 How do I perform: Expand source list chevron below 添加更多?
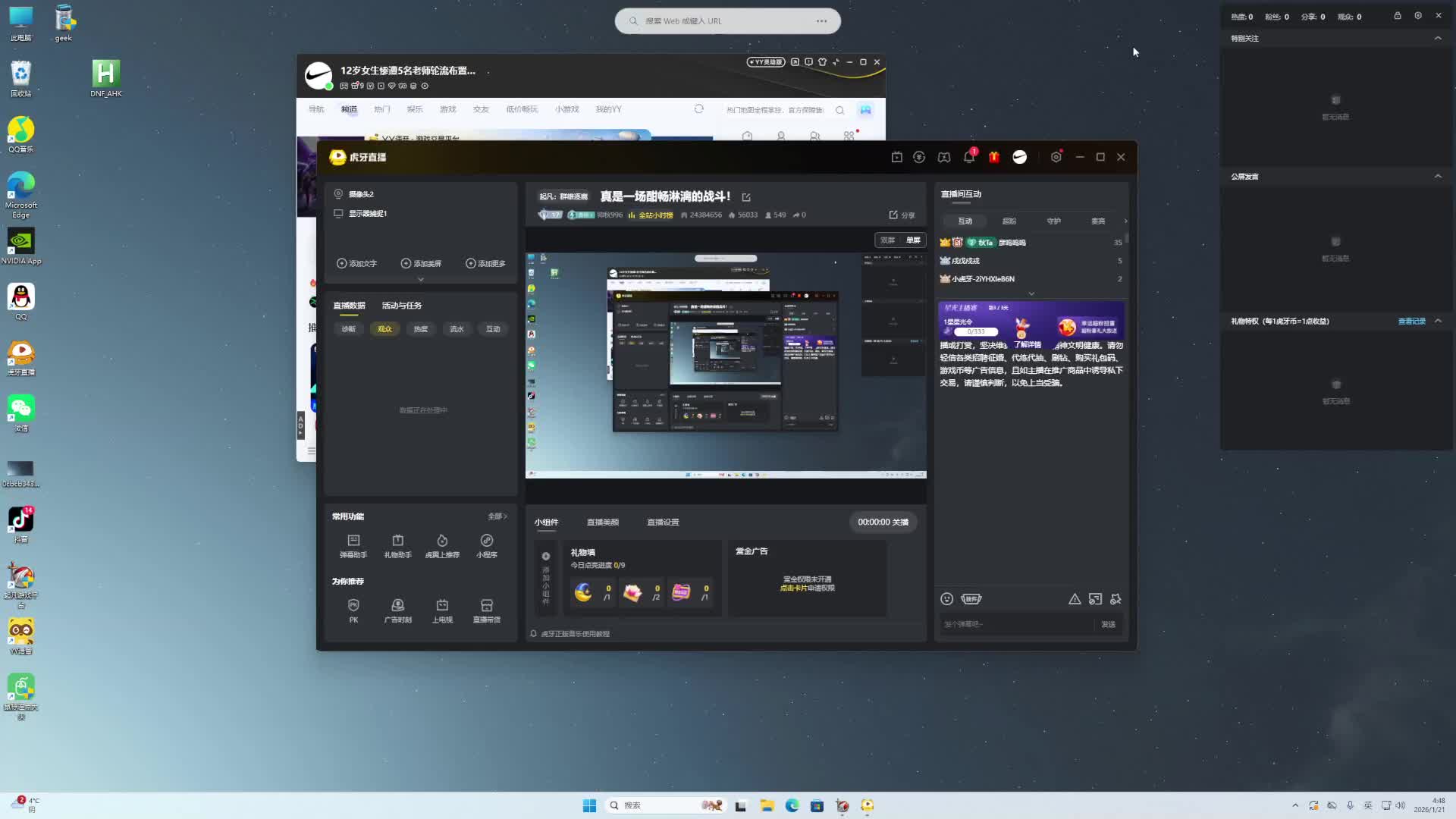tap(421, 279)
